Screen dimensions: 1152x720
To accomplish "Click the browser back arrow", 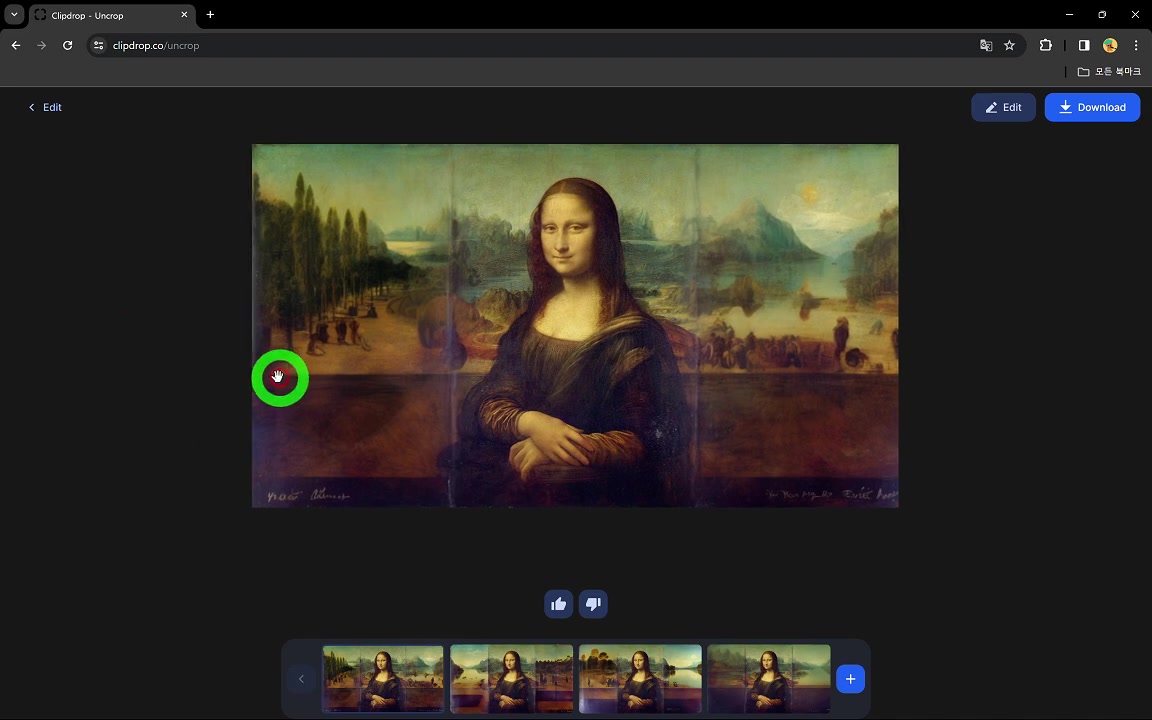I will pos(16,46).
